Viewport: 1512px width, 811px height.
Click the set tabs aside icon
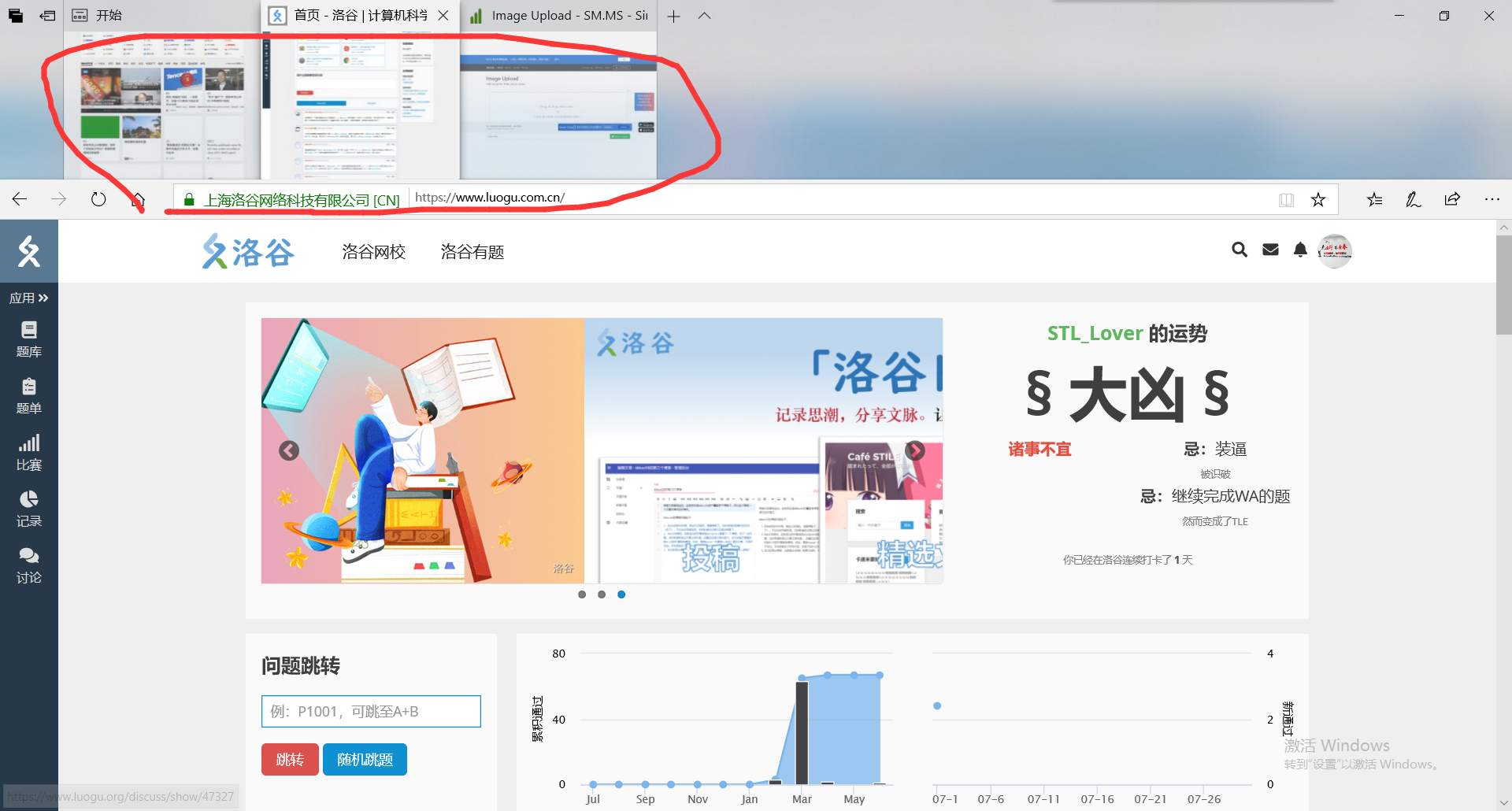[x=47, y=16]
